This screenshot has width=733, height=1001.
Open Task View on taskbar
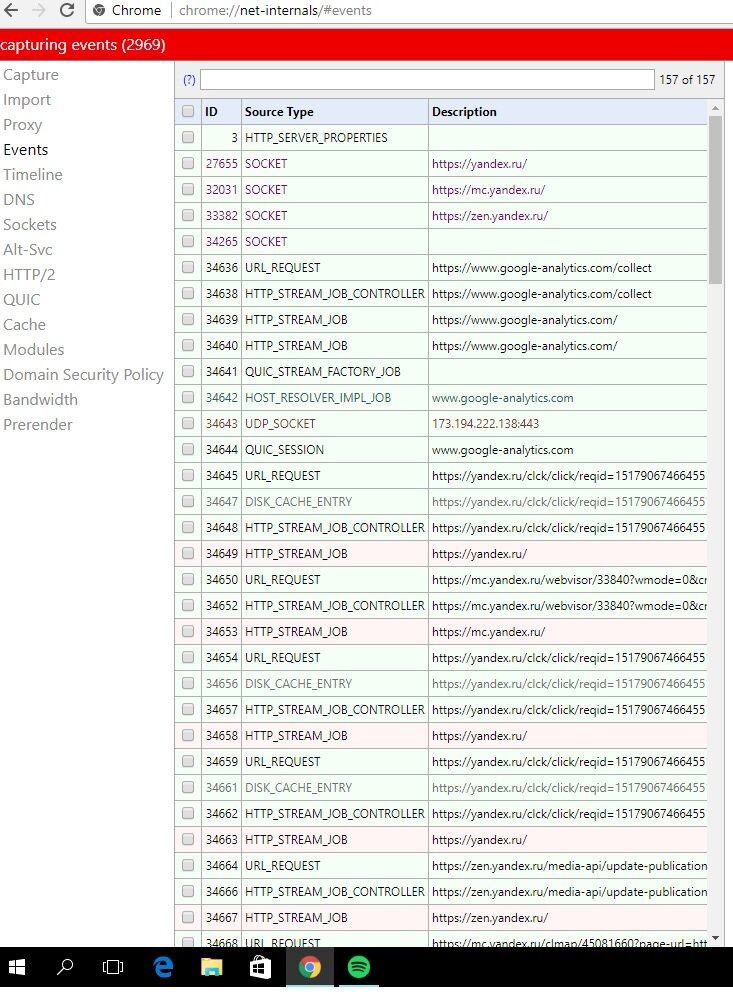[113, 967]
